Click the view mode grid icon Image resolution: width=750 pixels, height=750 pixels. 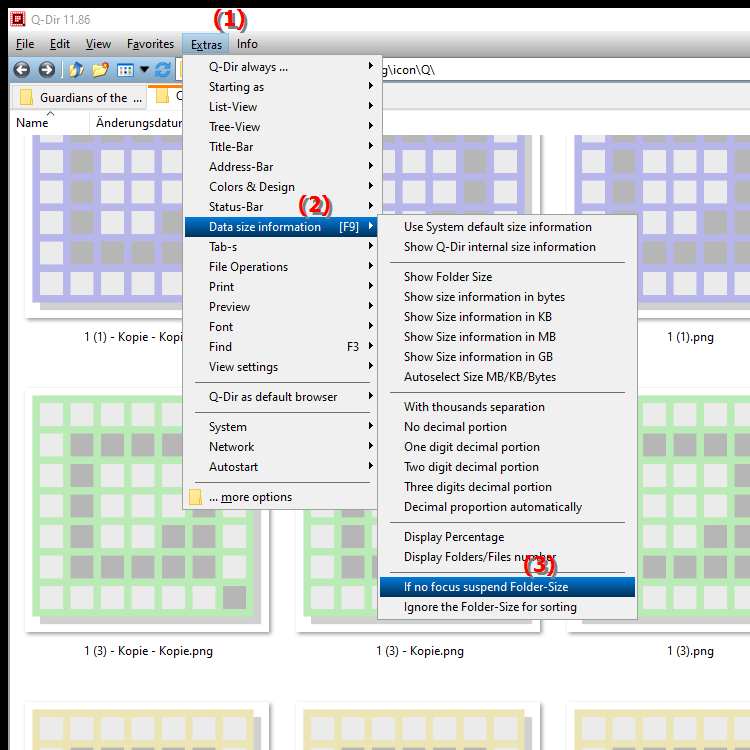pyautogui.click(x=125, y=70)
